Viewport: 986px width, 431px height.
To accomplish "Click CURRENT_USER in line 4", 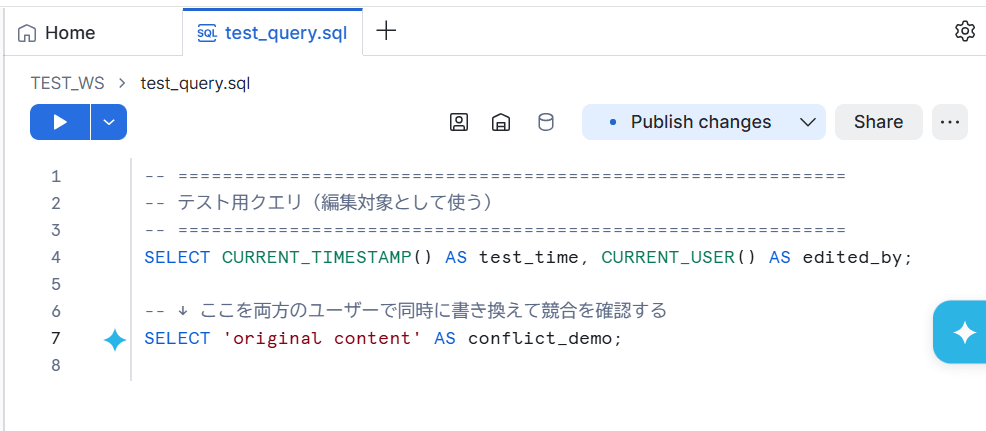I will pyautogui.click(x=668, y=257).
